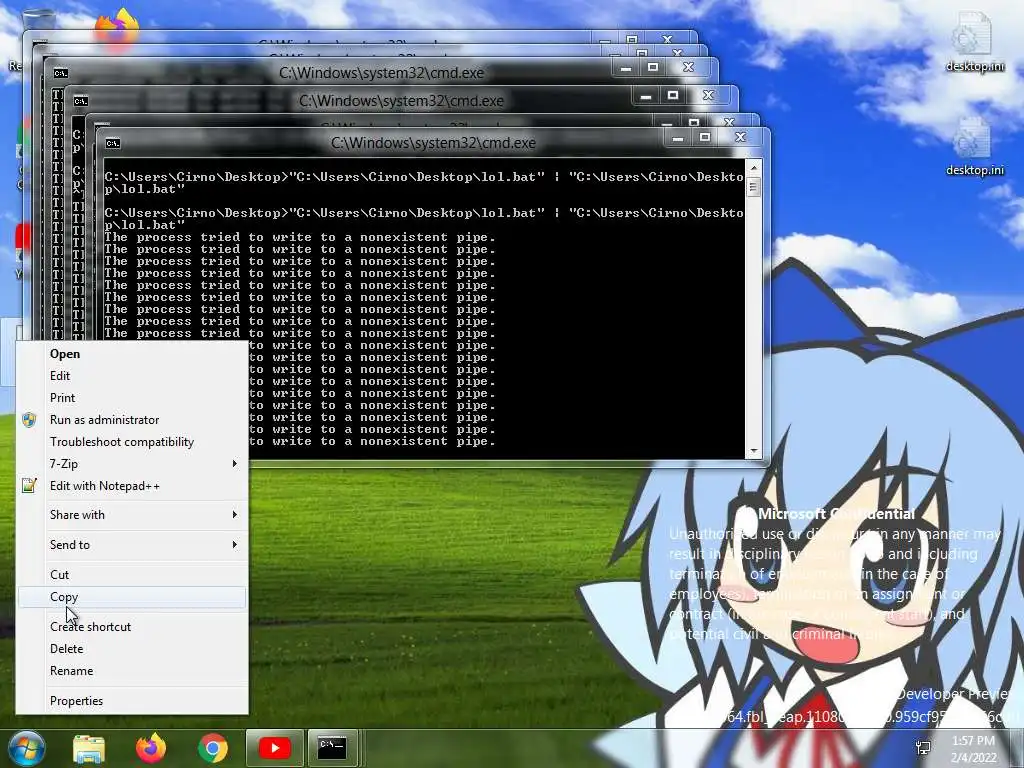The height and width of the screenshot is (768, 1024).
Task: Click the front cmd window scroll-up arrow
Action: click(754, 168)
